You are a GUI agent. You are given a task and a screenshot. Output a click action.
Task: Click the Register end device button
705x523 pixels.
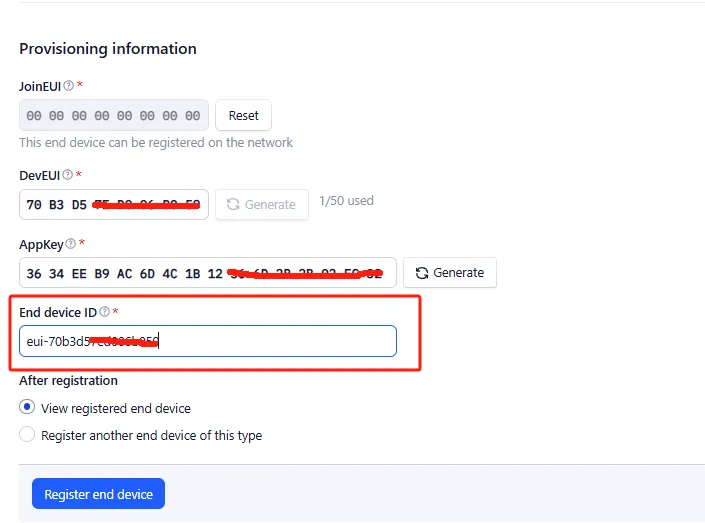pyautogui.click(x=98, y=494)
